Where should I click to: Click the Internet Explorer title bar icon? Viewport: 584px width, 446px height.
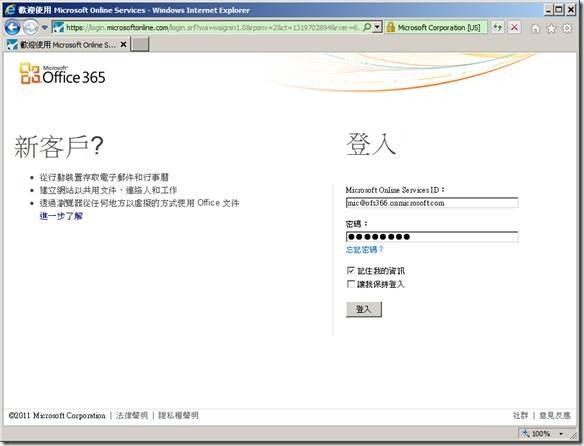(10, 10)
